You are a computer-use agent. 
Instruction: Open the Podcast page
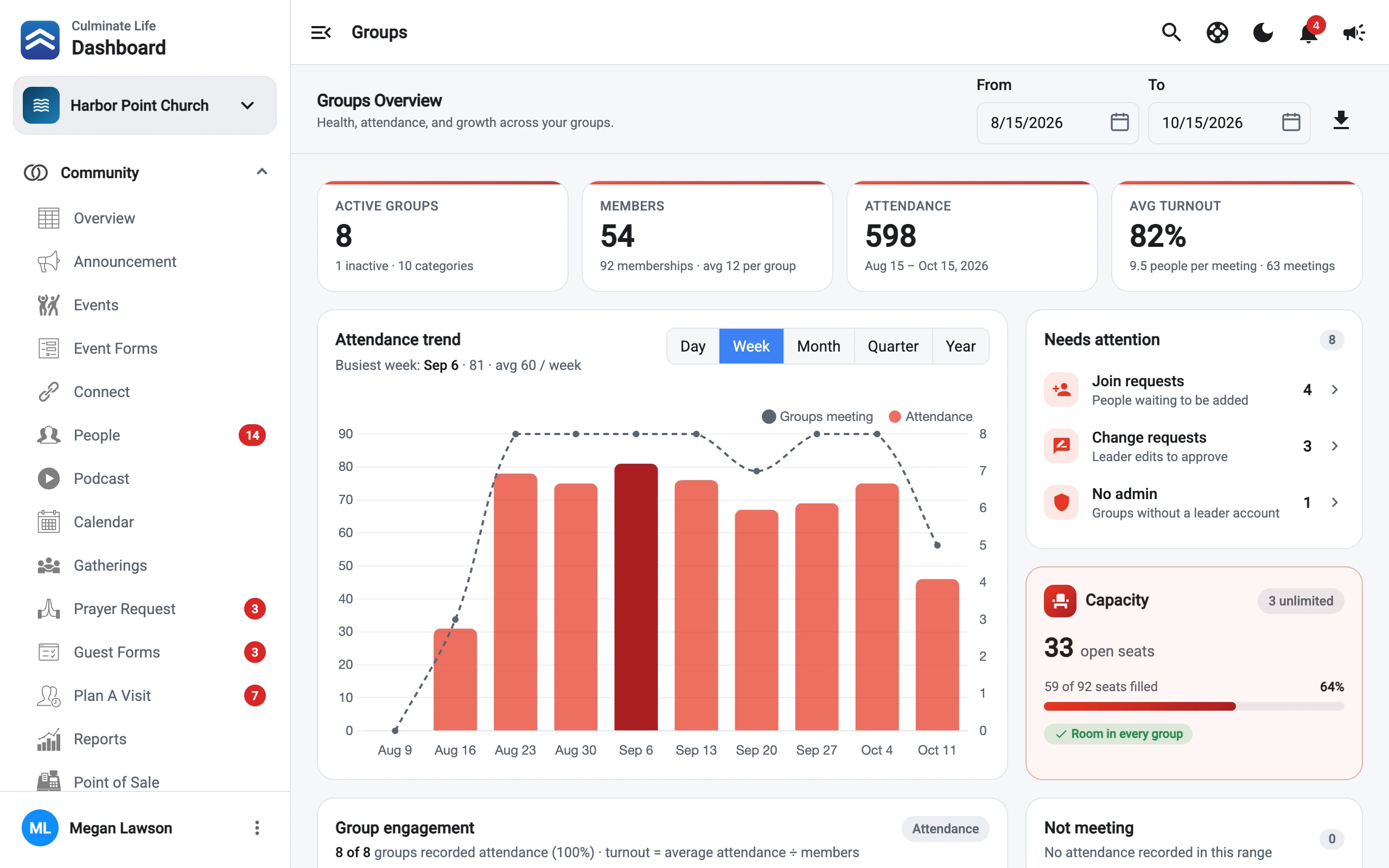145,479
